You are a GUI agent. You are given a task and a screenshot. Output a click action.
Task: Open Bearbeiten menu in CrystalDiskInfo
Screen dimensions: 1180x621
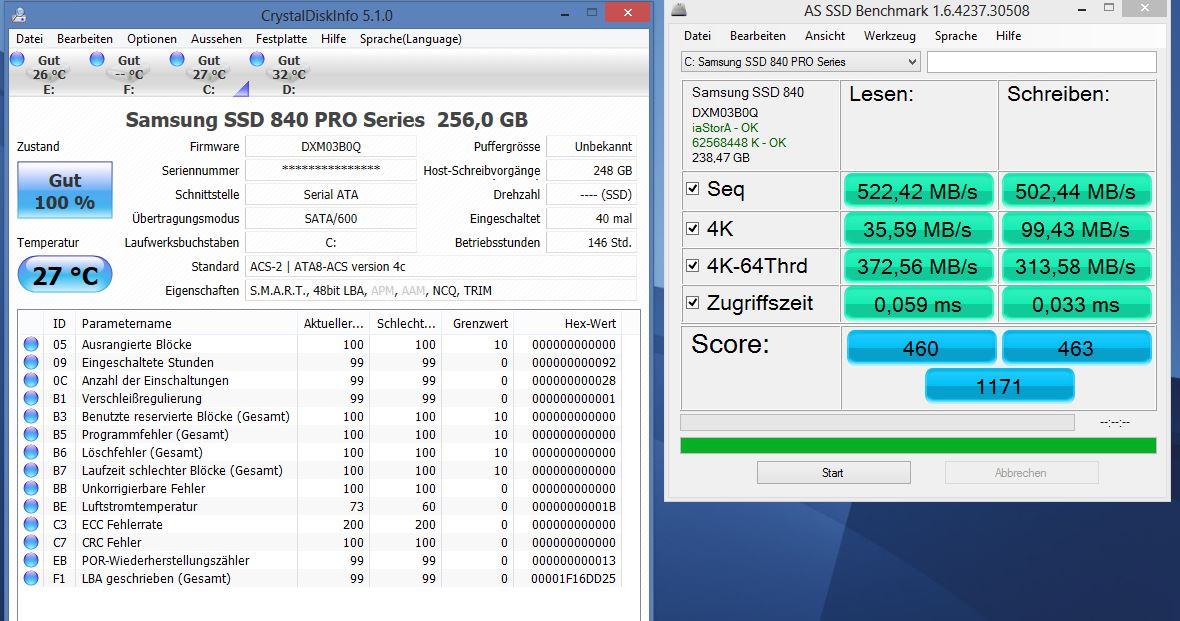(x=85, y=38)
